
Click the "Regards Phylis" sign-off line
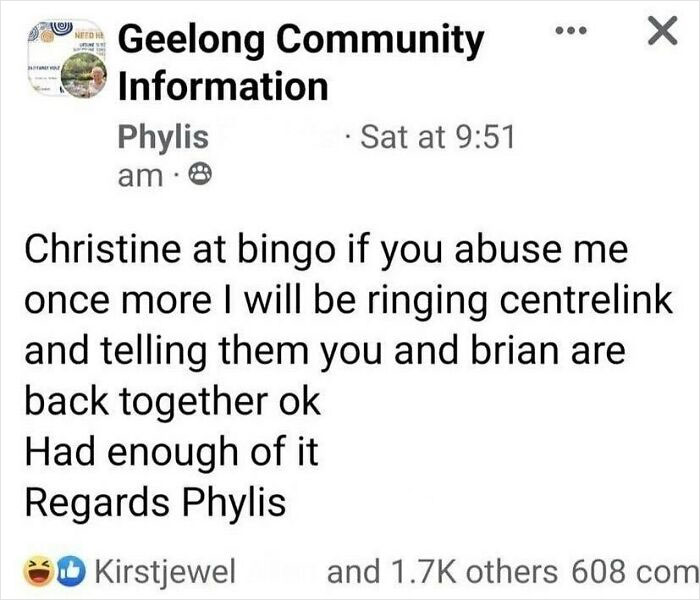pyautogui.click(x=154, y=501)
